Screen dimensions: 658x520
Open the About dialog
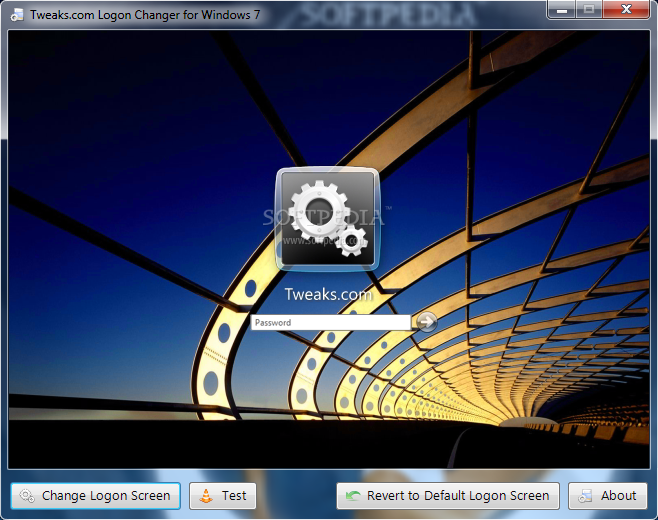coord(608,496)
